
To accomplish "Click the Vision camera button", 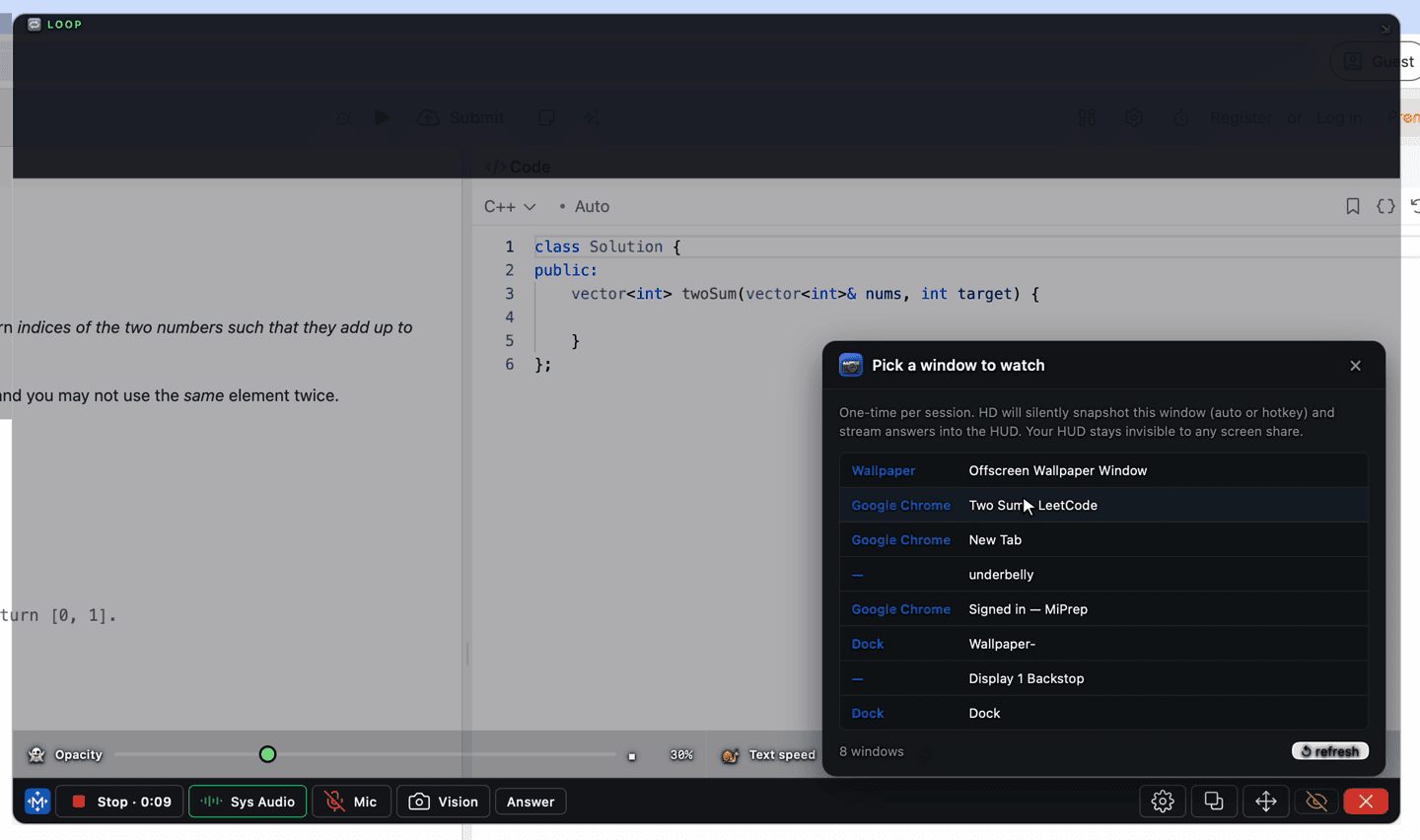I will coord(443,802).
